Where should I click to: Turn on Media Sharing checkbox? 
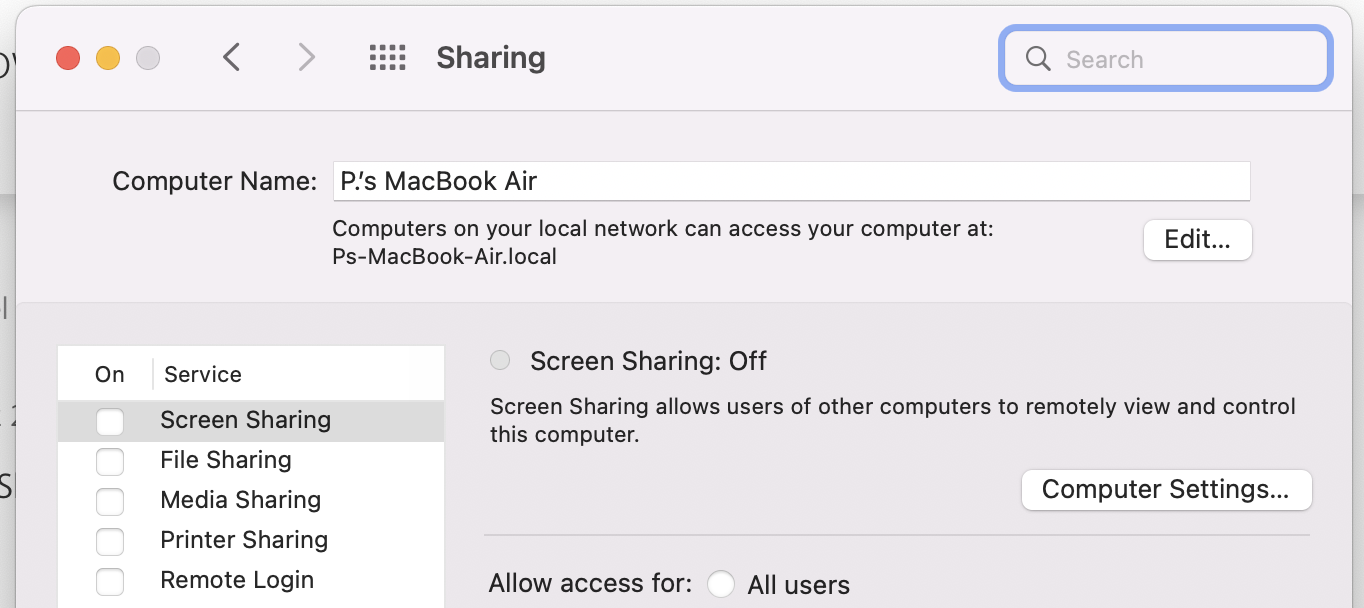(x=110, y=502)
